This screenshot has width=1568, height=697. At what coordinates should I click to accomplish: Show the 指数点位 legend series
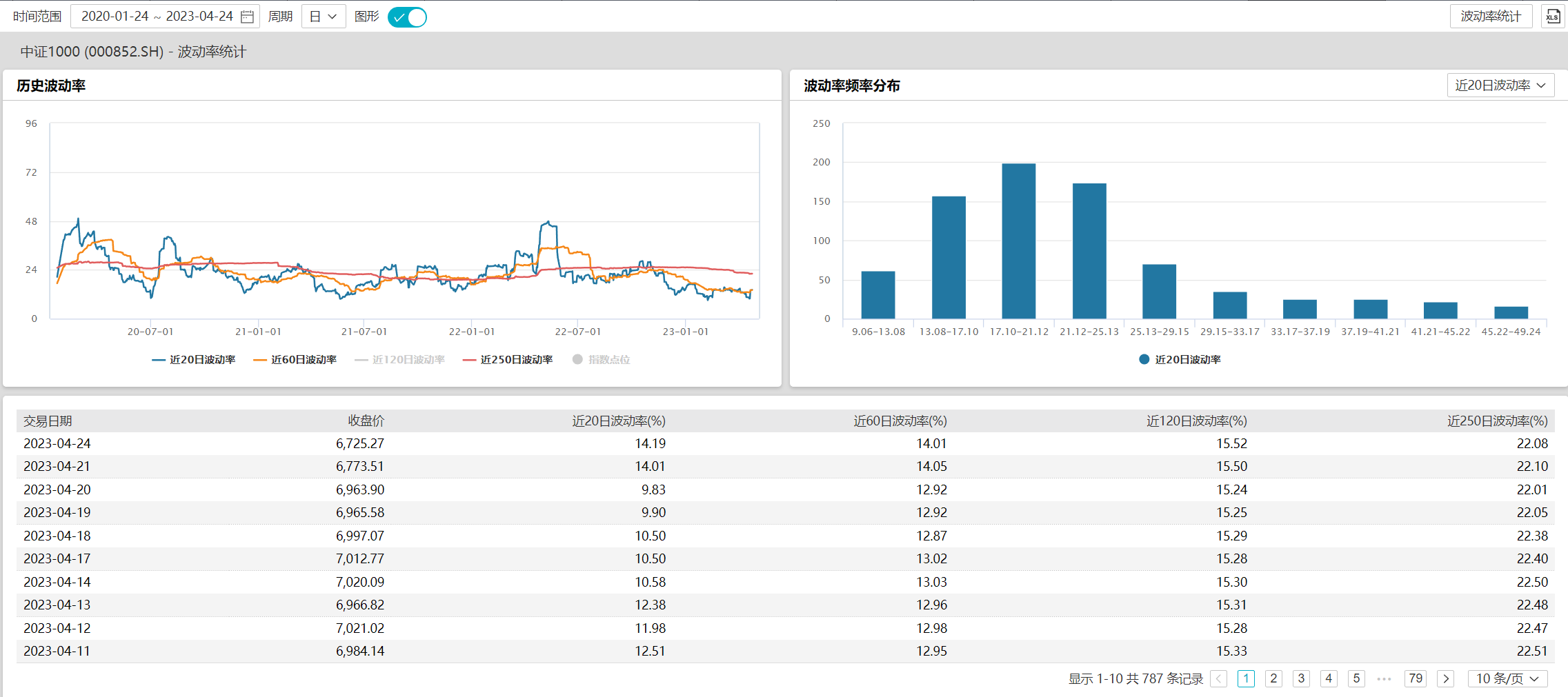pyautogui.click(x=602, y=360)
